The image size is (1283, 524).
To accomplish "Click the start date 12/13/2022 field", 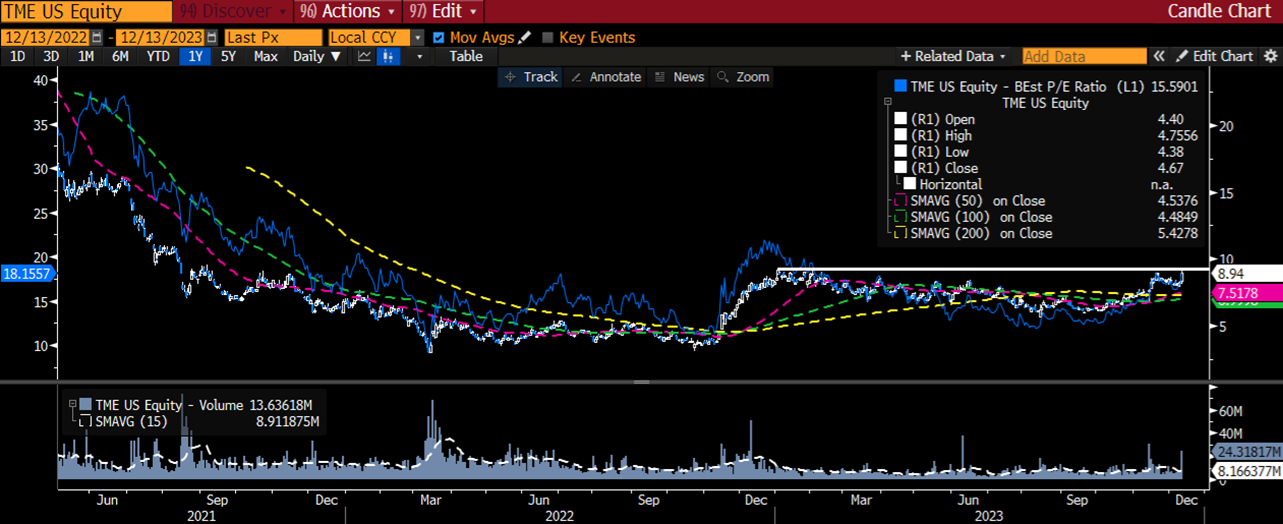I will click(46, 37).
